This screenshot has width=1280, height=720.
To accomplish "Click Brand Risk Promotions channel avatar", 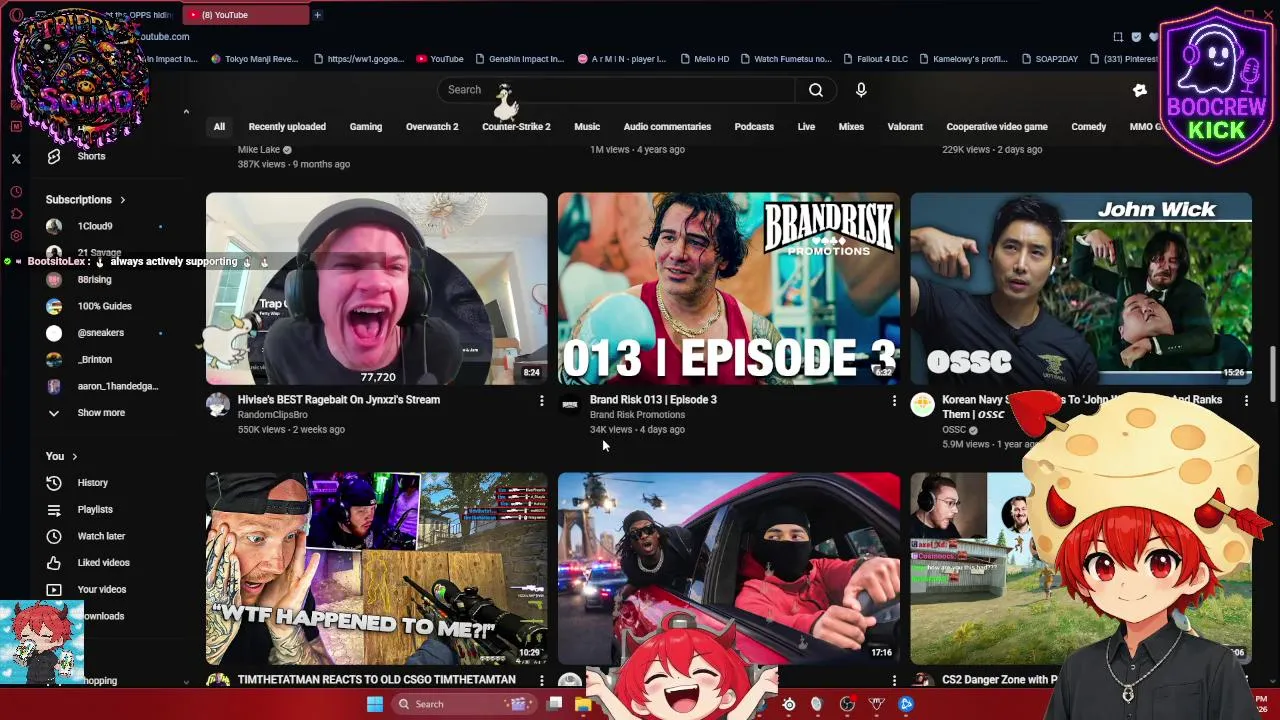I will [x=570, y=404].
